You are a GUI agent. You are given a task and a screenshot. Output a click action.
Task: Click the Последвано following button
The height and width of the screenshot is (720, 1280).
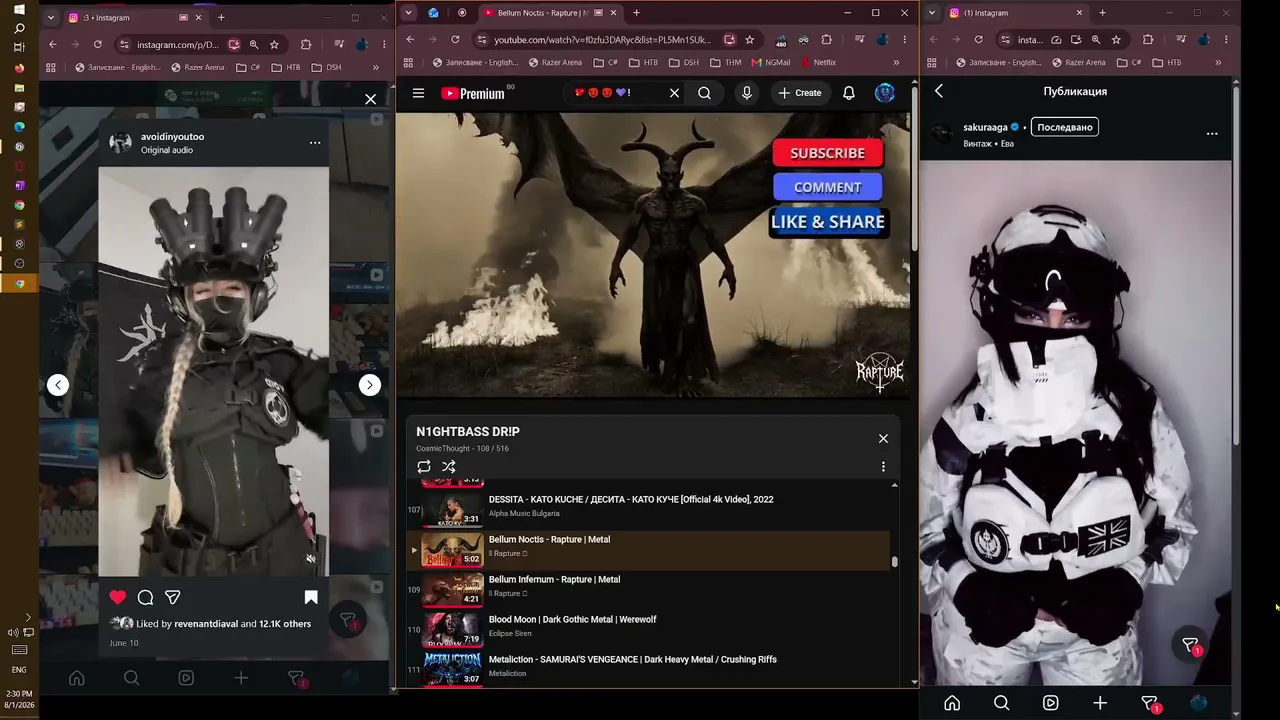tap(1065, 127)
